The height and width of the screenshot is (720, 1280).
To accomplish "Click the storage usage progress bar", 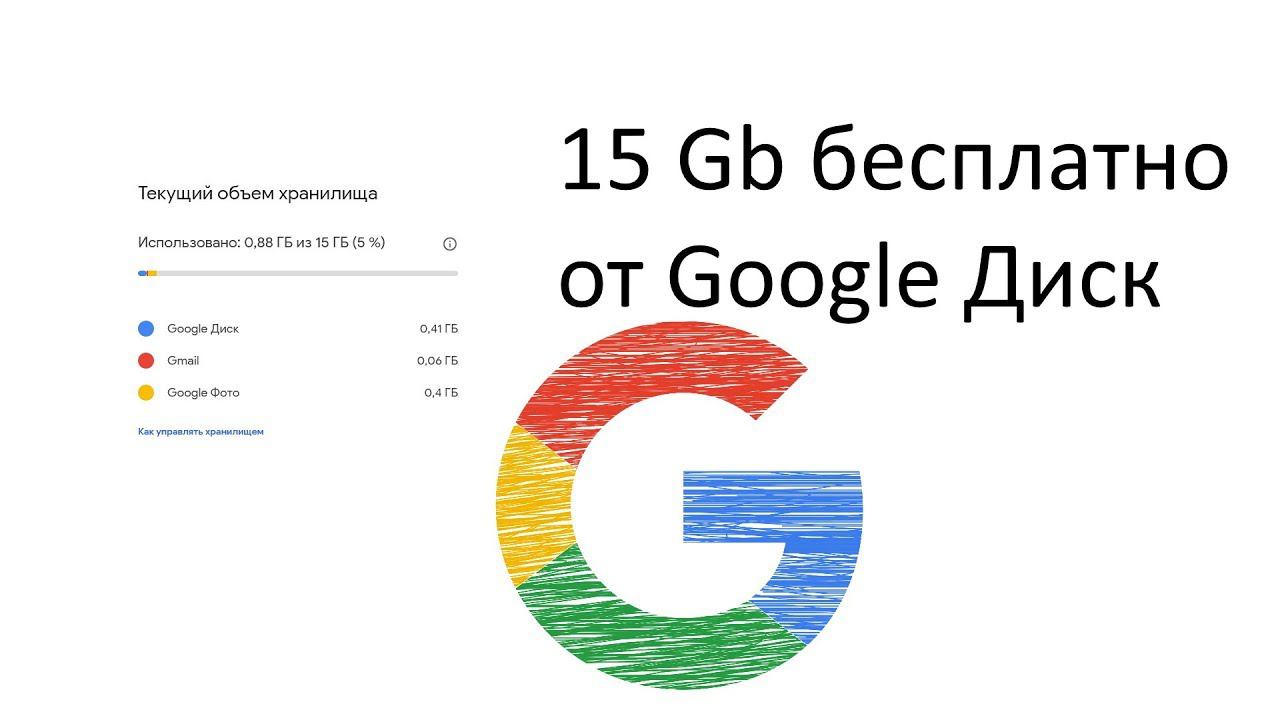I will [x=298, y=273].
